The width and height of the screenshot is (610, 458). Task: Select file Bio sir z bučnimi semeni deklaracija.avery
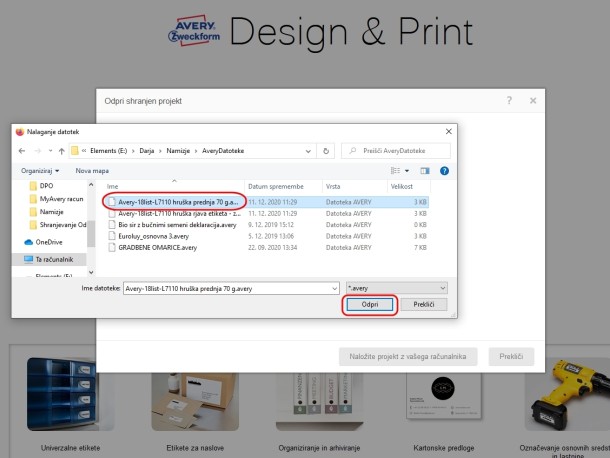[267, 225]
